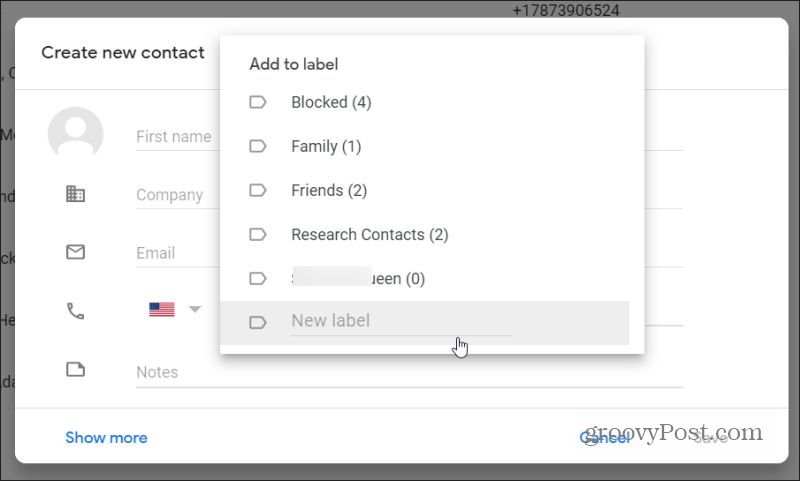800x481 pixels.
Task: Click into the Notes field
Action: [400, 372]
